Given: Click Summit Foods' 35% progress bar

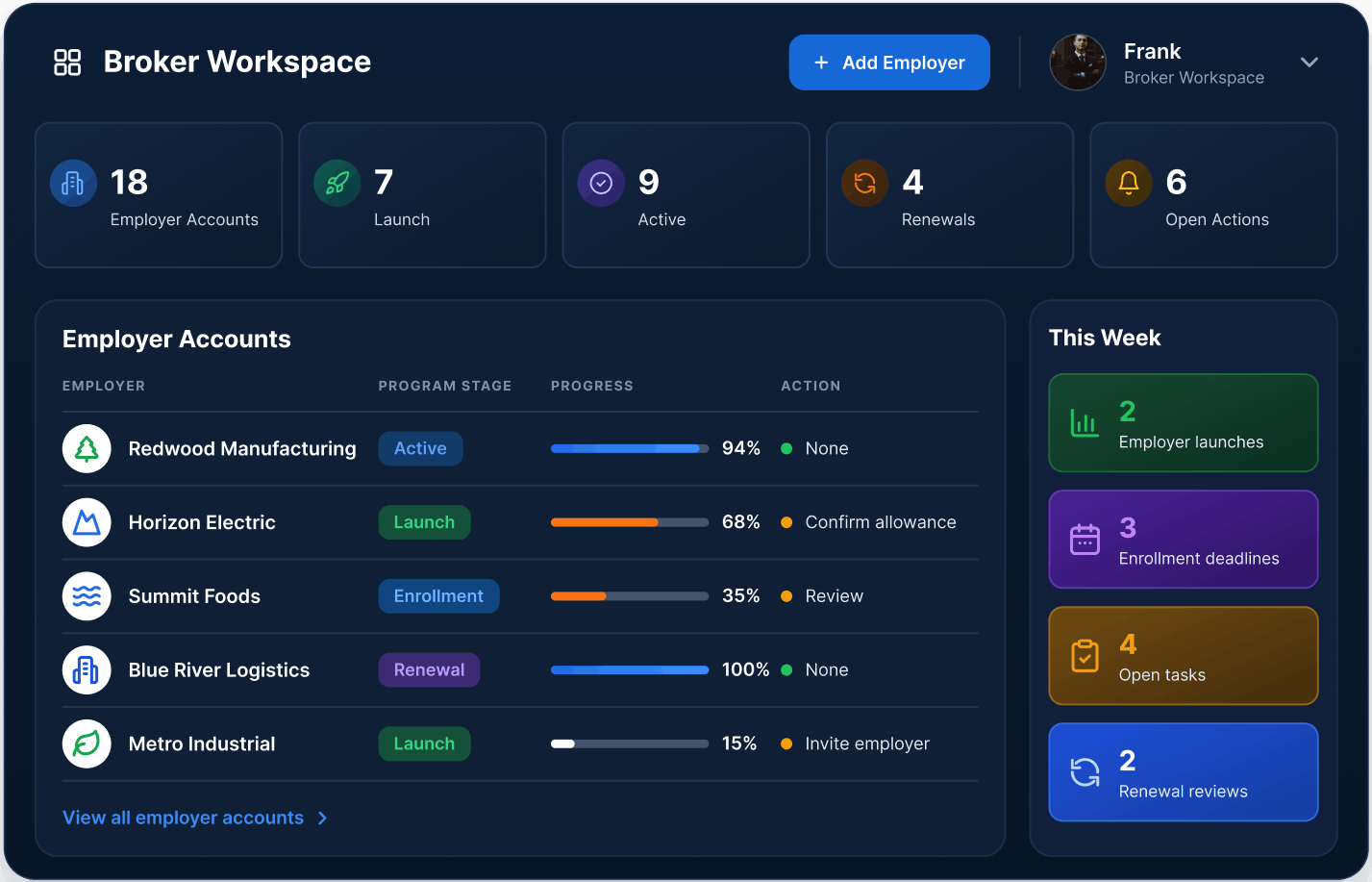Looking at the screenshot, I should tap(630, 596).
